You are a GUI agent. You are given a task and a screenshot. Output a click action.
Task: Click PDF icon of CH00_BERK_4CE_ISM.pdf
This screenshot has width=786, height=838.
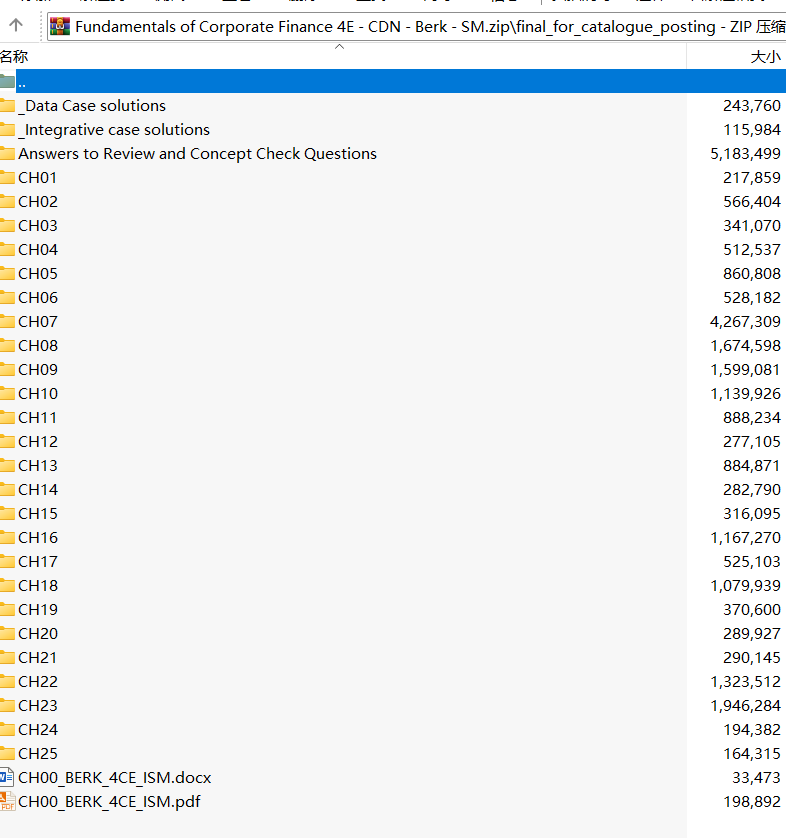[7, 802]
